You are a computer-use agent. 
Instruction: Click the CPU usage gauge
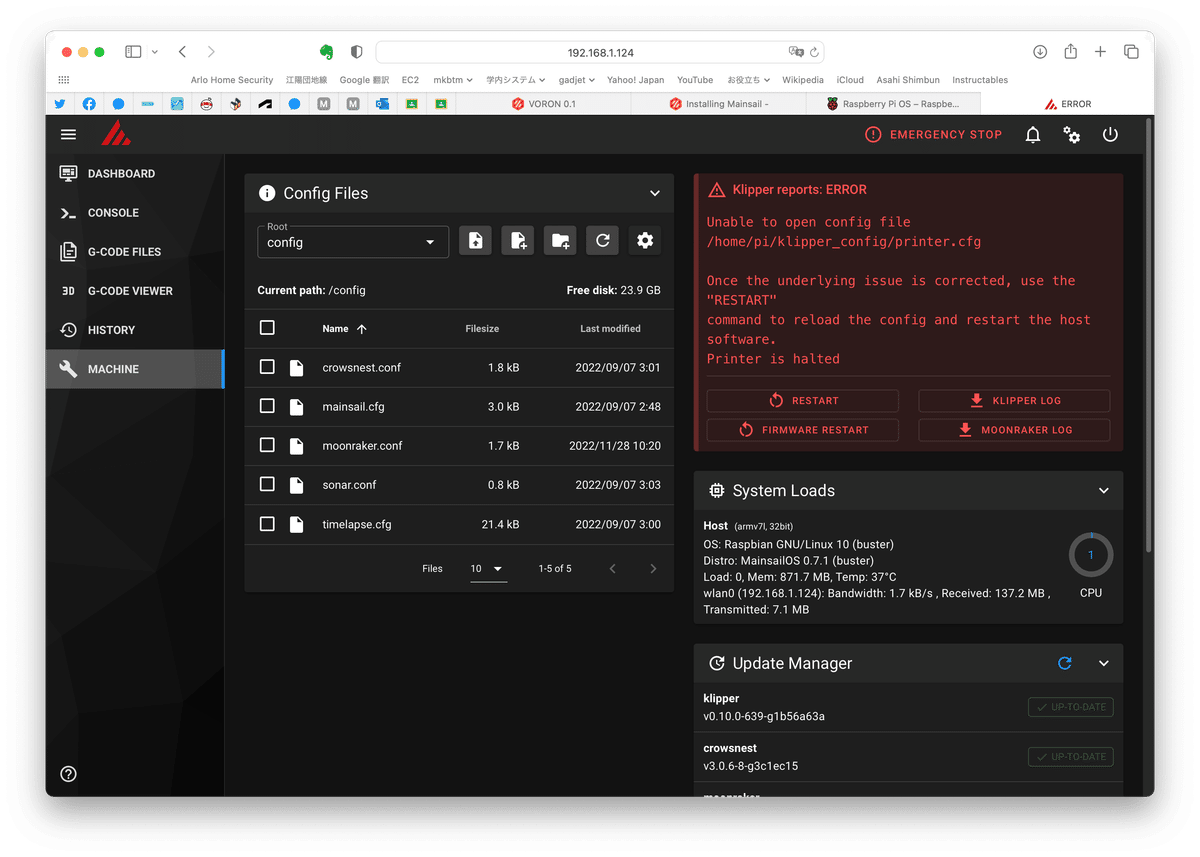[x=1091, y=555]
